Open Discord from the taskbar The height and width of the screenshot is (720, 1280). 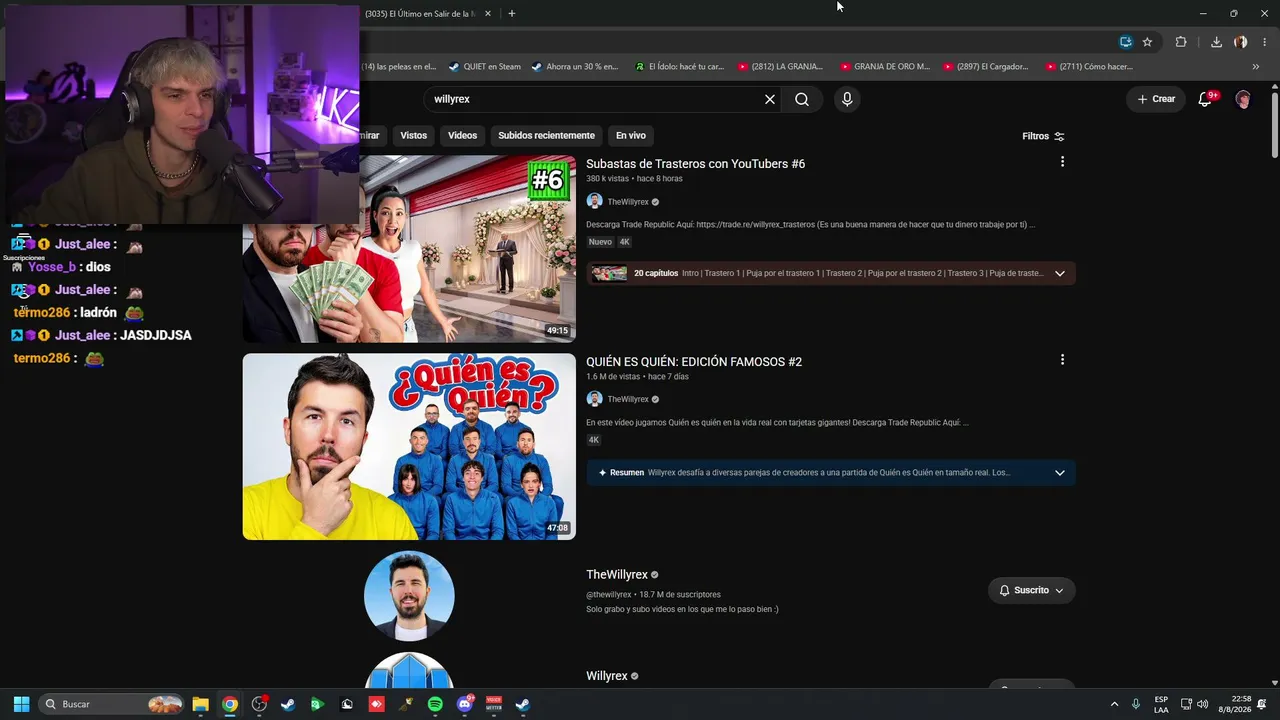464,704
